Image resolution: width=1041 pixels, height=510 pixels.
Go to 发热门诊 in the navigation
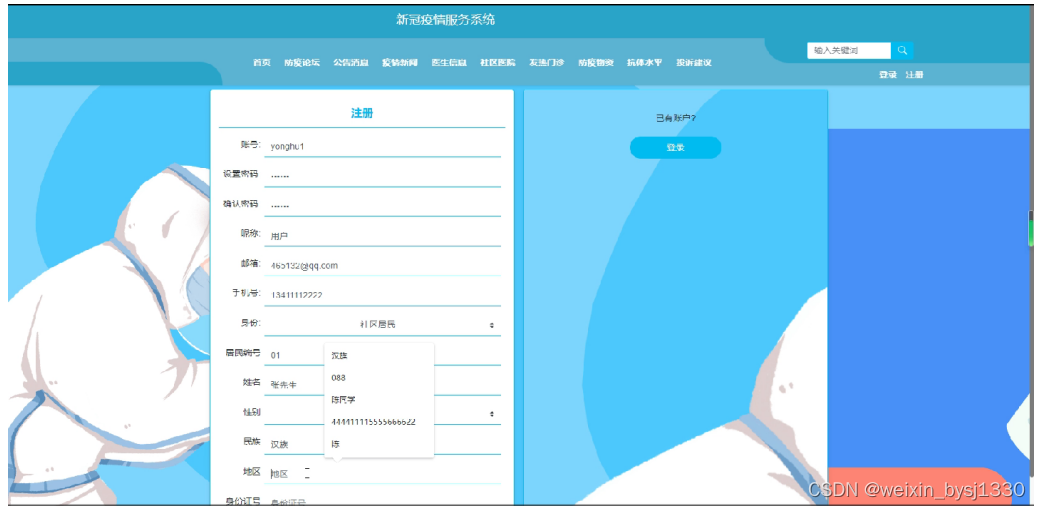pos(546,62)
